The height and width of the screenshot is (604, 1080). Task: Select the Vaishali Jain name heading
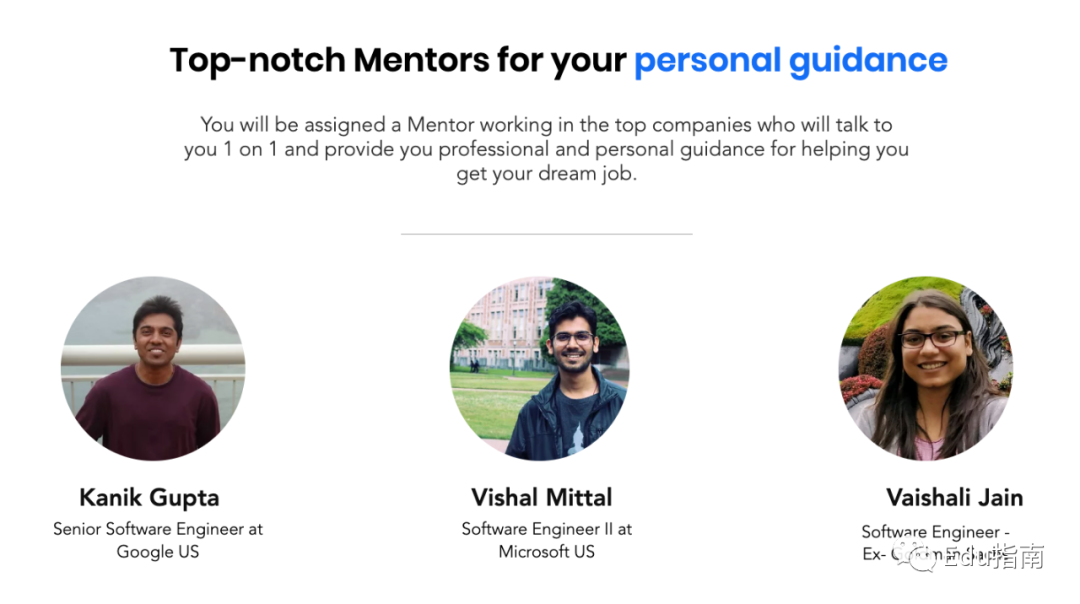pyautogui.click(x=955, y=497)
